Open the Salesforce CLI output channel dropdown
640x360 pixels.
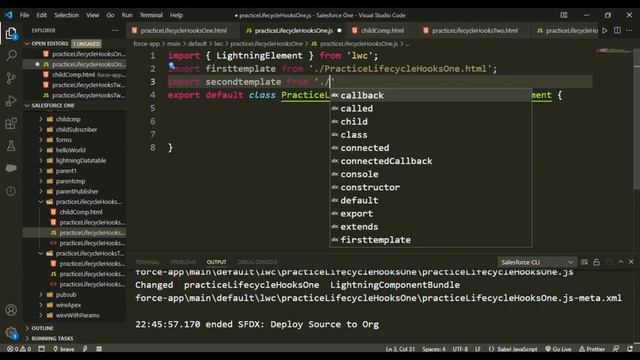[x=537, y=262]
